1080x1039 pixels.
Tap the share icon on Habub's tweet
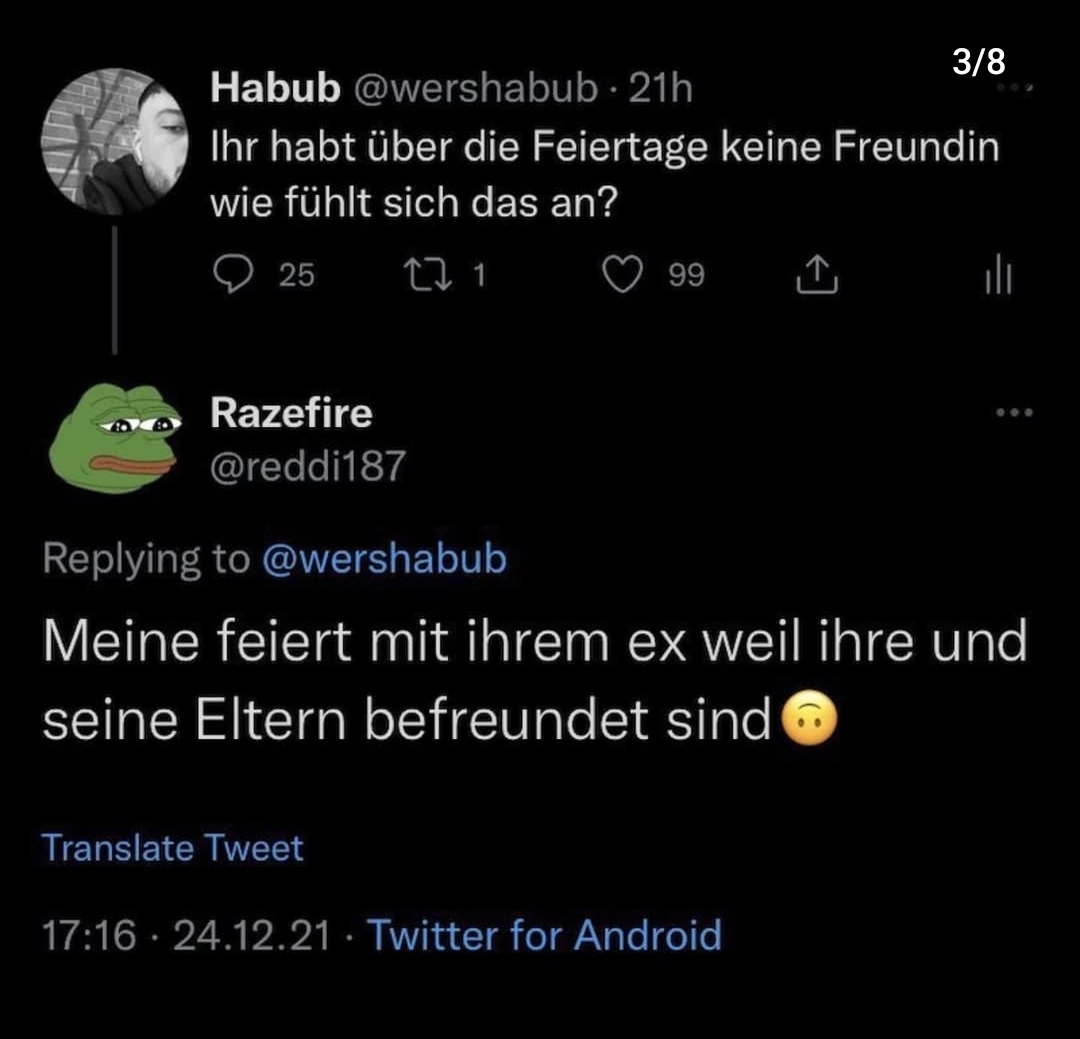tap(816, 274)
